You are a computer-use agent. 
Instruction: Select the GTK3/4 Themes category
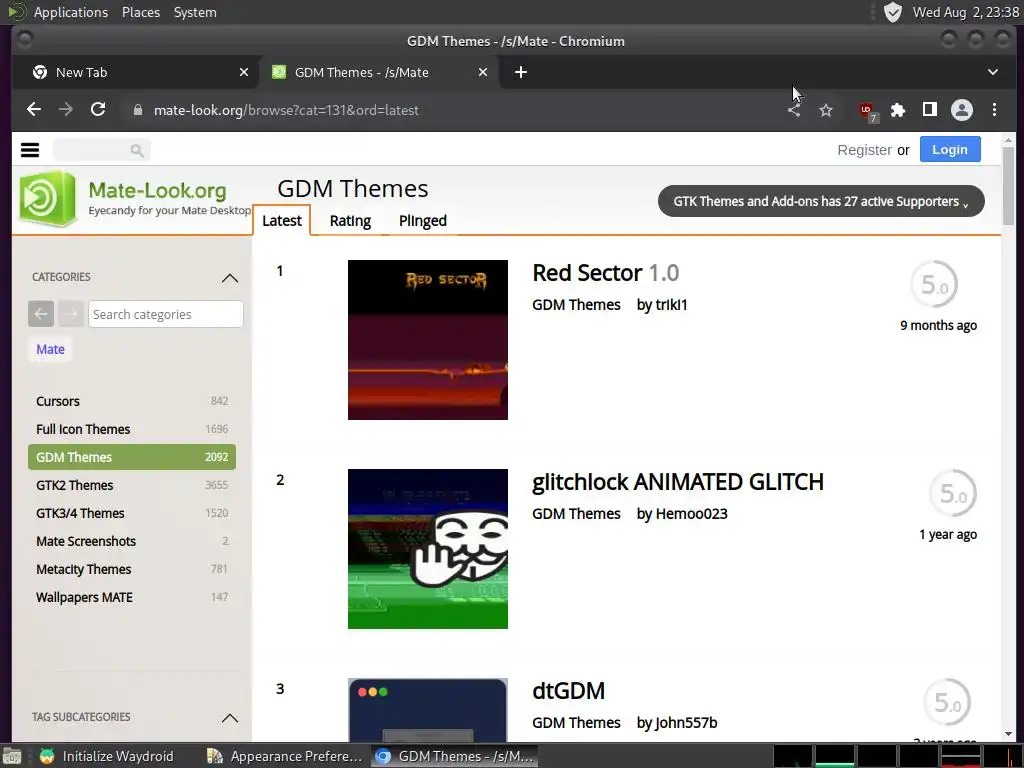131,513
